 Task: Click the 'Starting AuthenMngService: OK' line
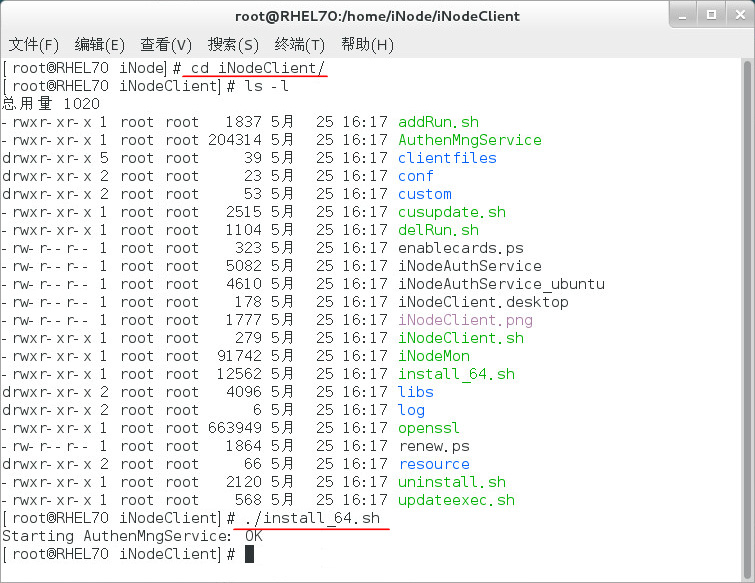coord(132,536)
